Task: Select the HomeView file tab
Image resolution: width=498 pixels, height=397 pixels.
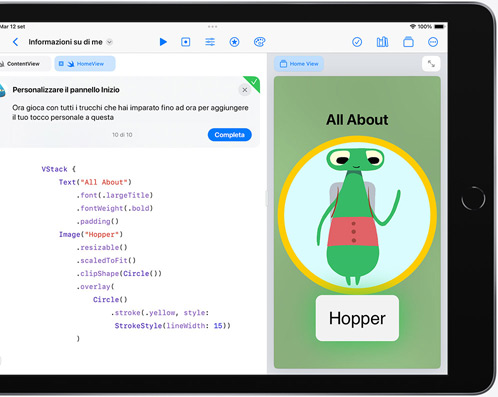Action: [x=85, y=64]
